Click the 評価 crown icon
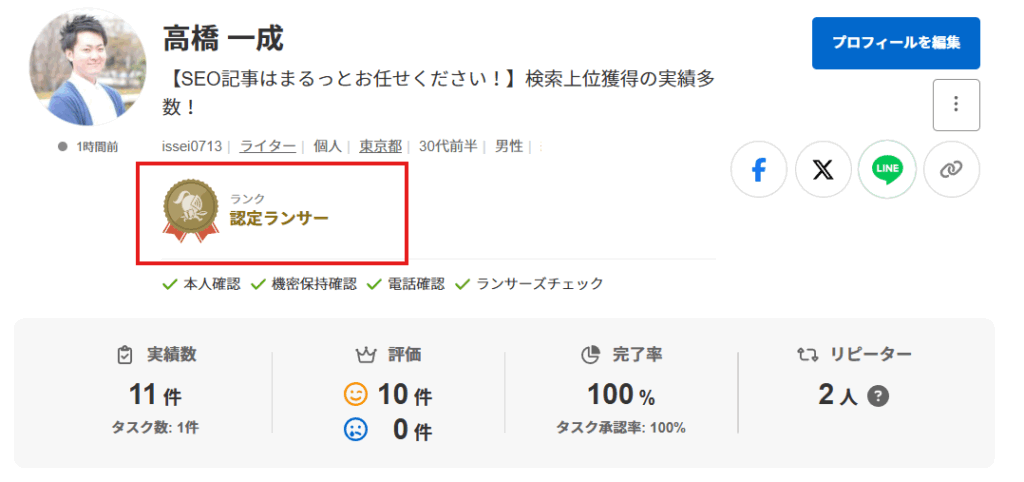Viewport: 1024px width, 482px height. [x=365, y=355]
